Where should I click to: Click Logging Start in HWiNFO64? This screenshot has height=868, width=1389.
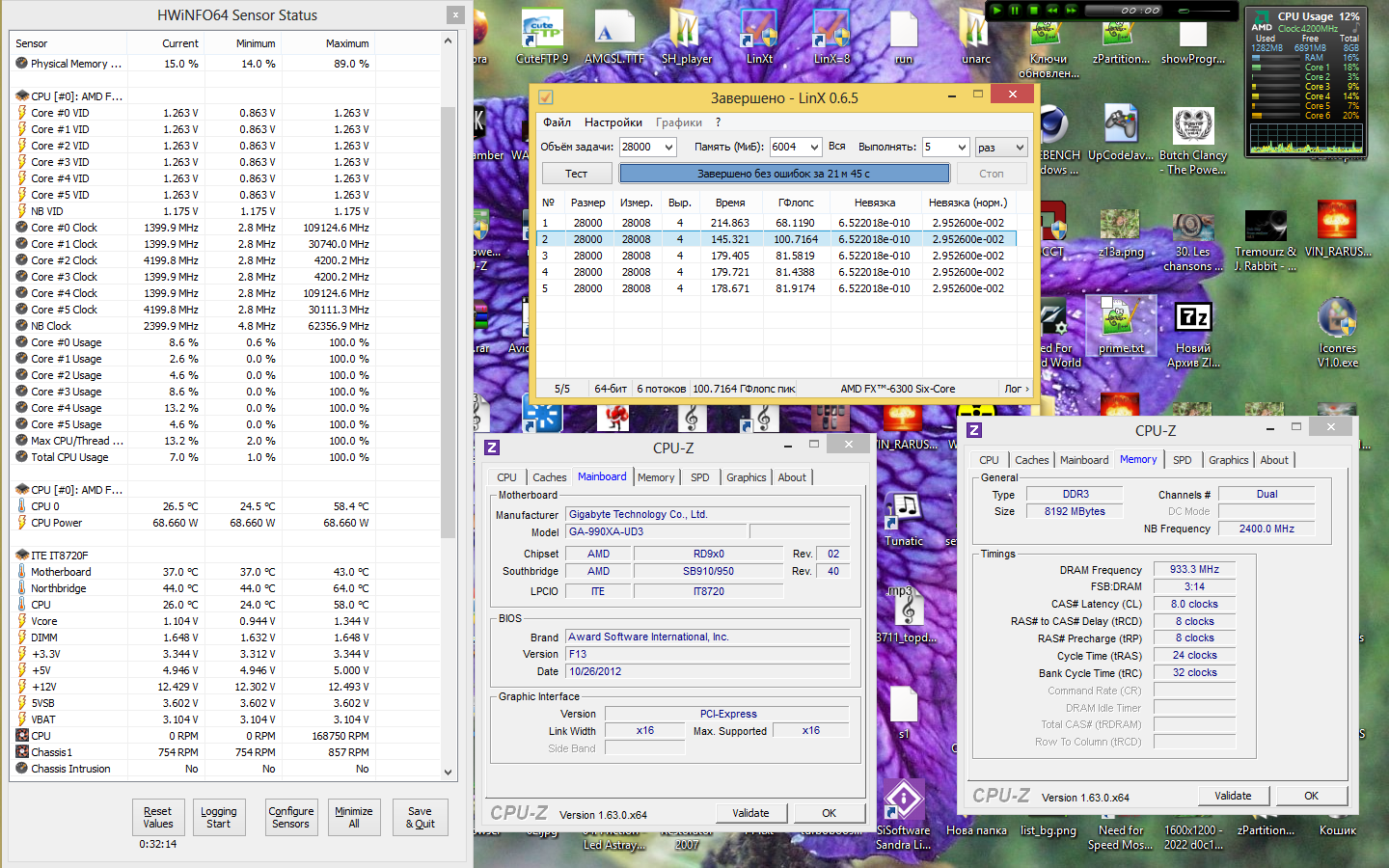click(219, 817)
